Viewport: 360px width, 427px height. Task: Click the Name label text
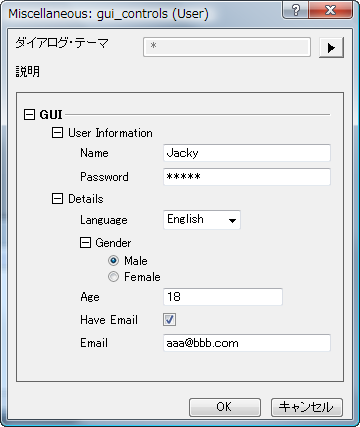pyautogui.click(x=94, y=153)
